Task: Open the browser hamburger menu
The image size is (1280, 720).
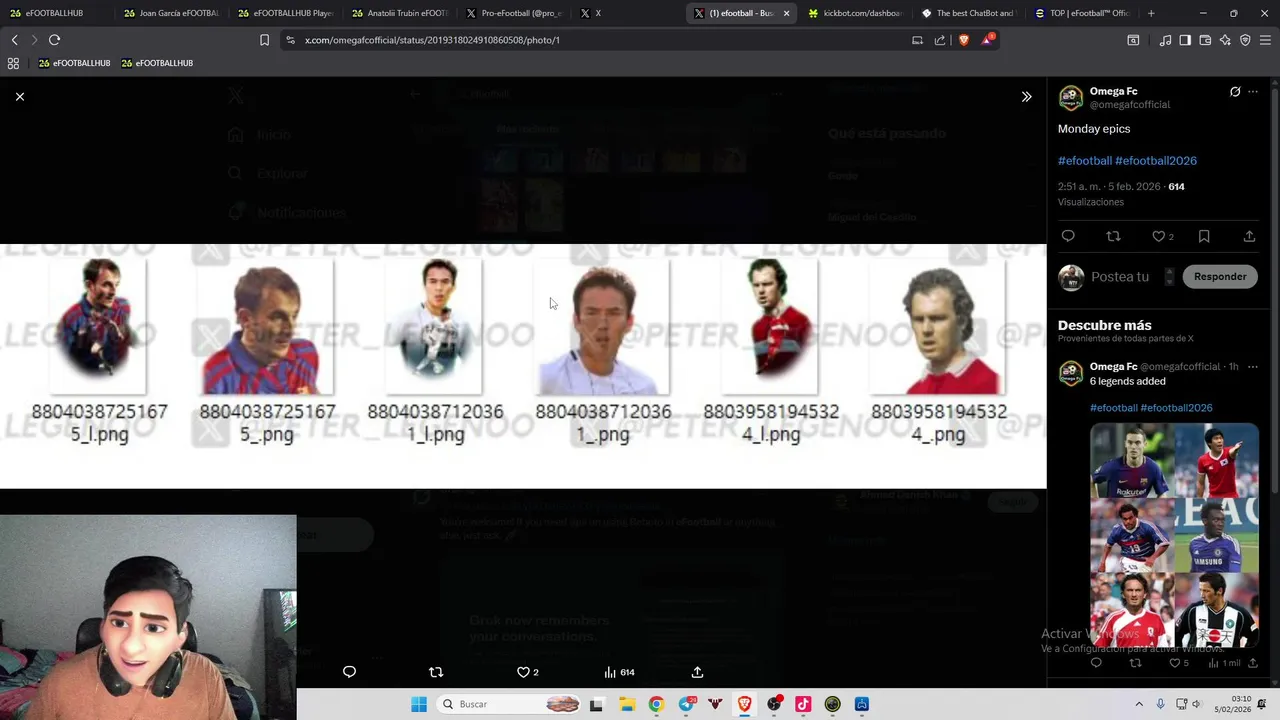Action: coord(1266,40)
